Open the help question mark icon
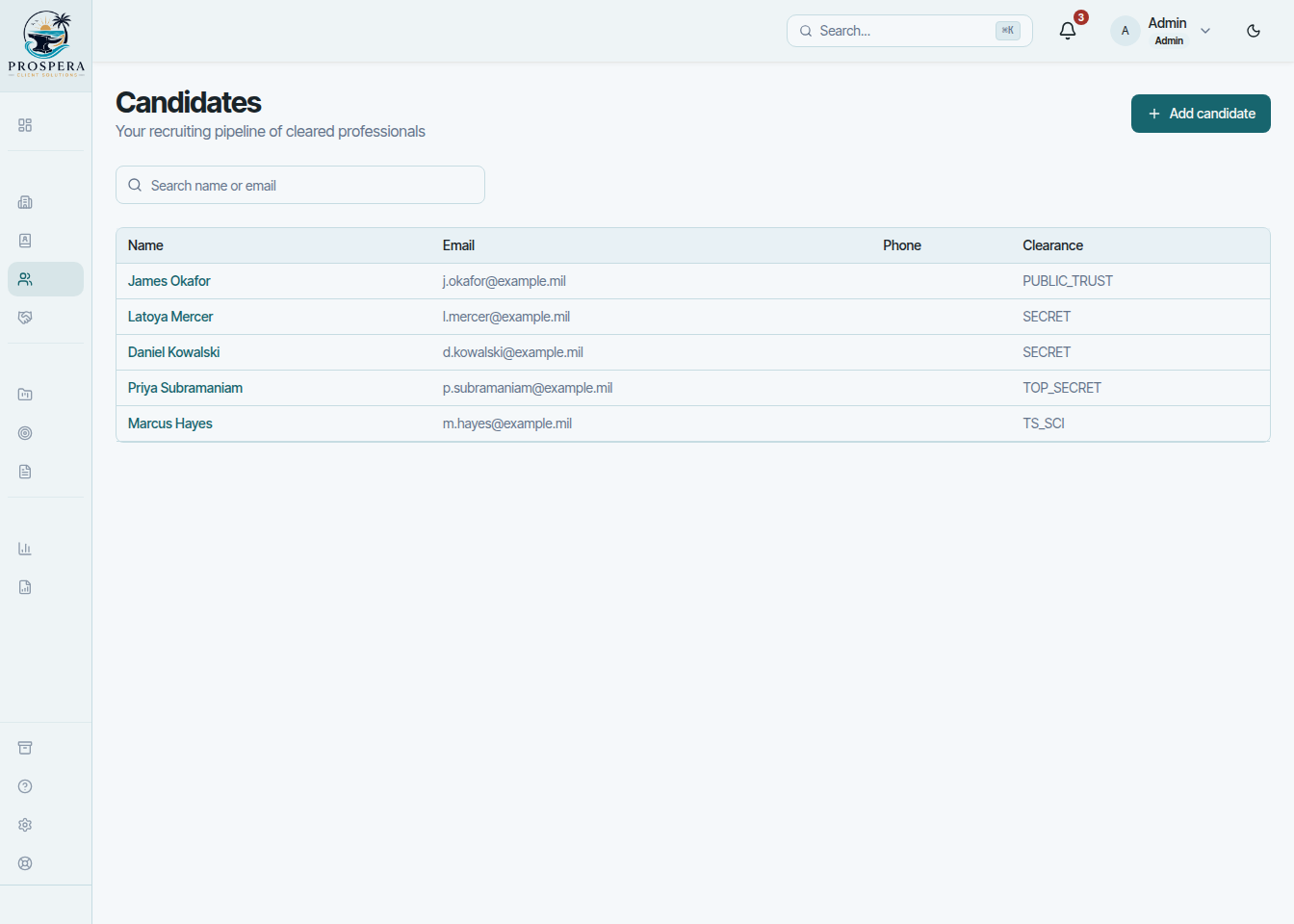 (25, 786)
